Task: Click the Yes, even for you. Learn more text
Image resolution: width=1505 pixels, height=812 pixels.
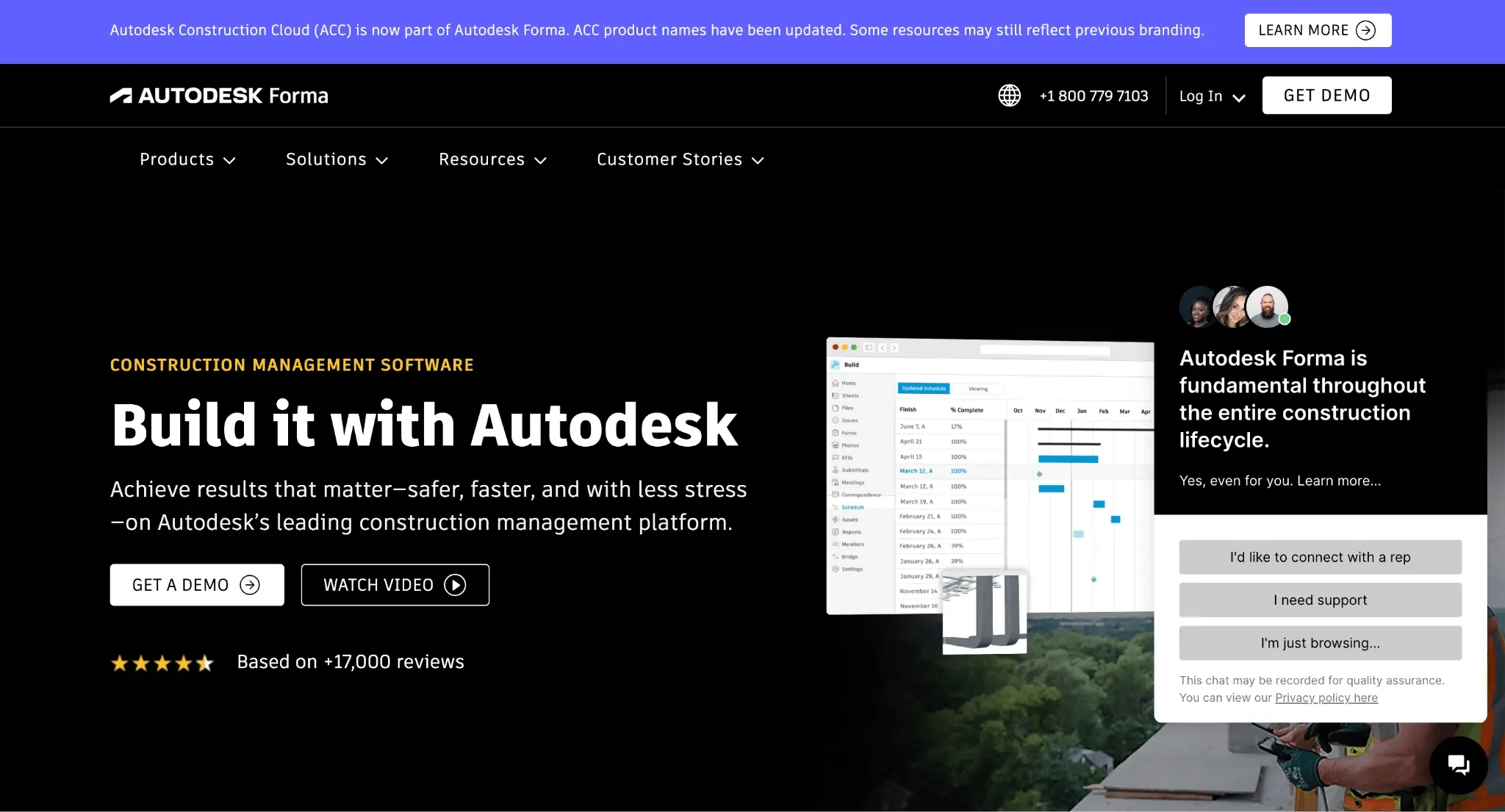Action: pos(1279,481)
